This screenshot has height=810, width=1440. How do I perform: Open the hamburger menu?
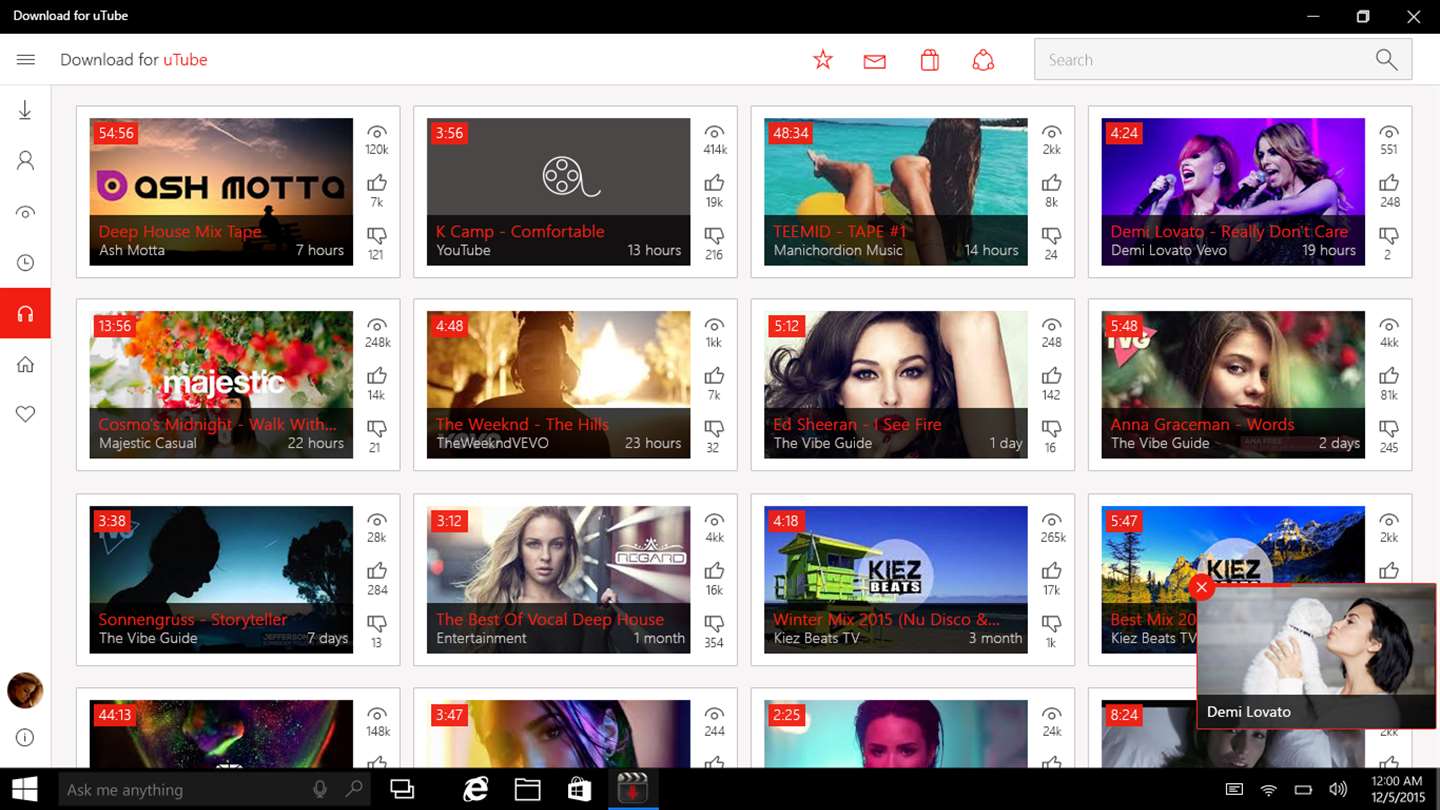tap(26, 60)
